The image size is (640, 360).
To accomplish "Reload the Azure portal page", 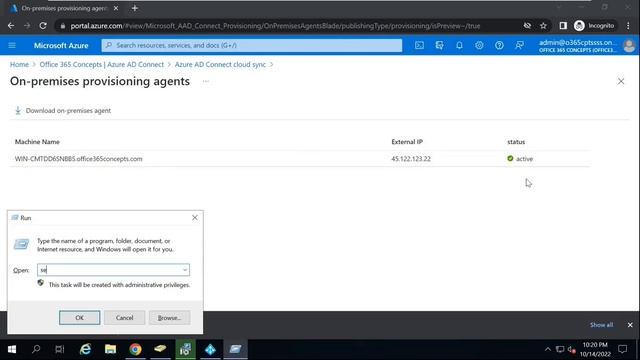I will (x=43, y=26).
